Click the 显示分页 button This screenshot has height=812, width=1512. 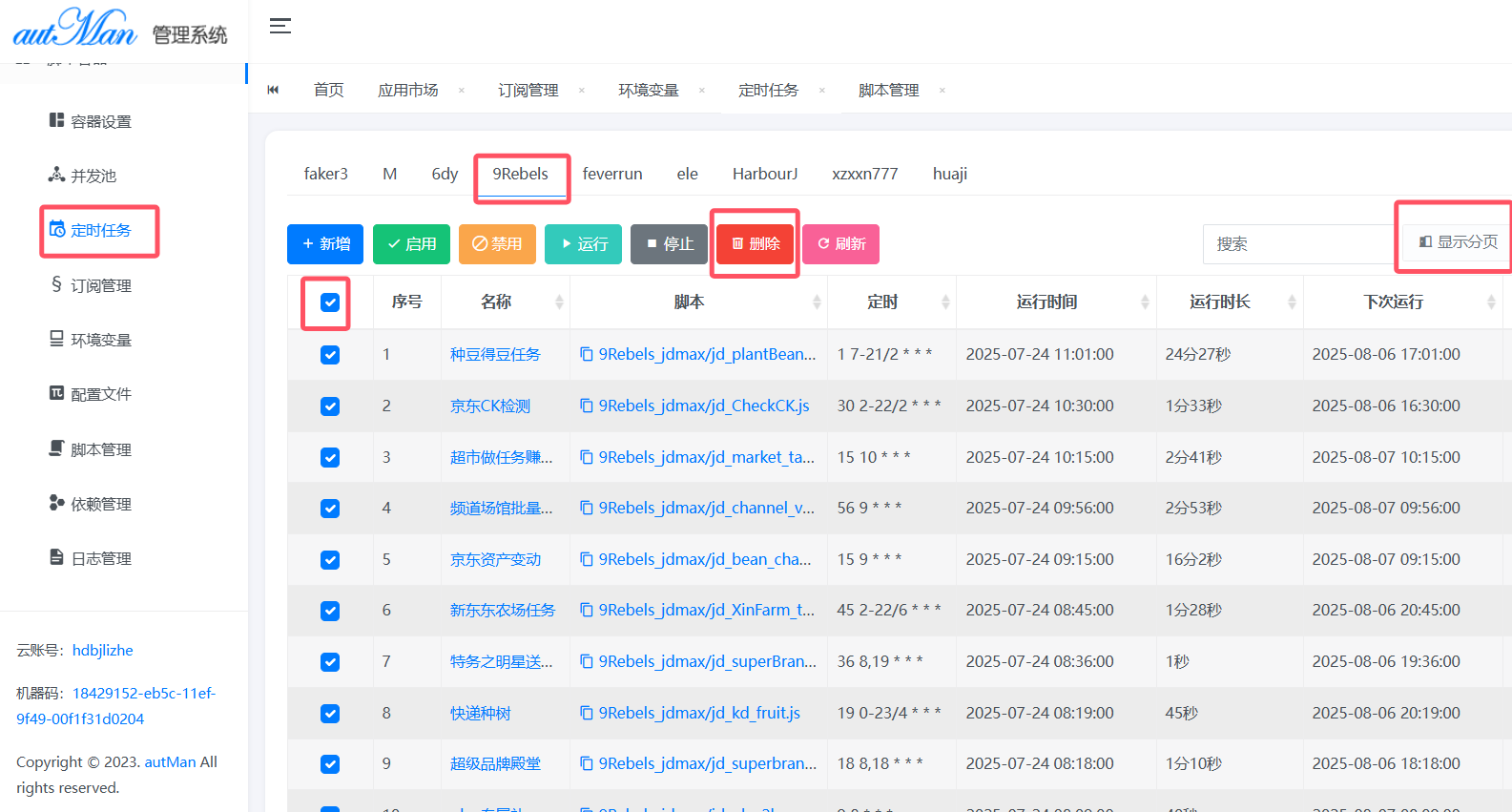click(1458, 242)
